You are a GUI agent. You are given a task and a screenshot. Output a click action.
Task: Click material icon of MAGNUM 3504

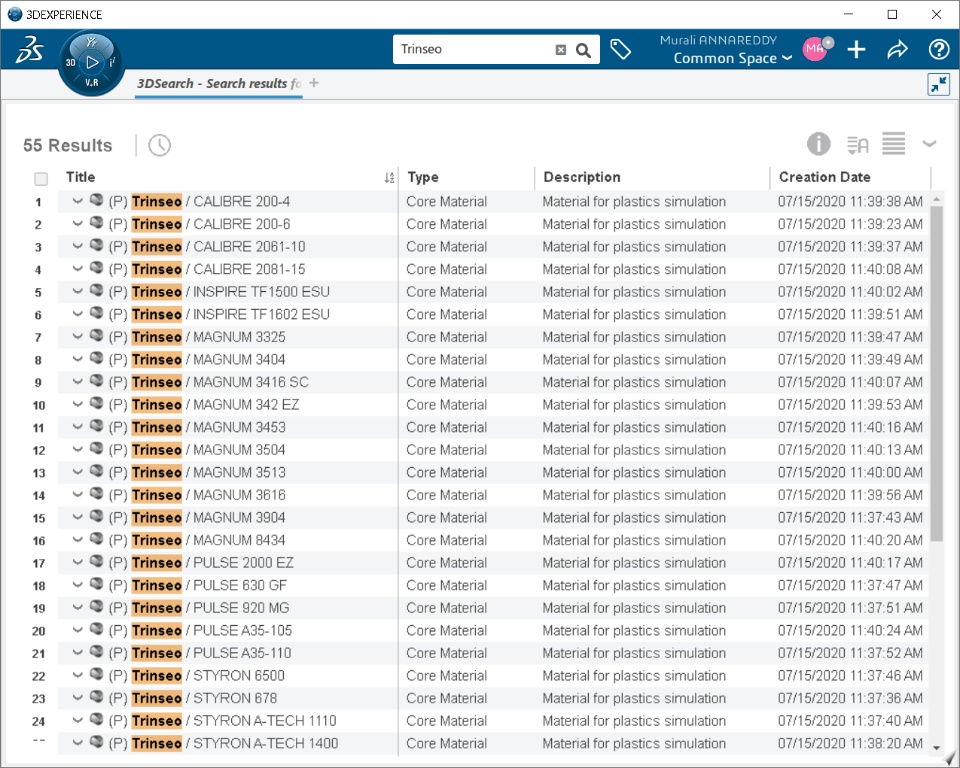coord(96,448)
